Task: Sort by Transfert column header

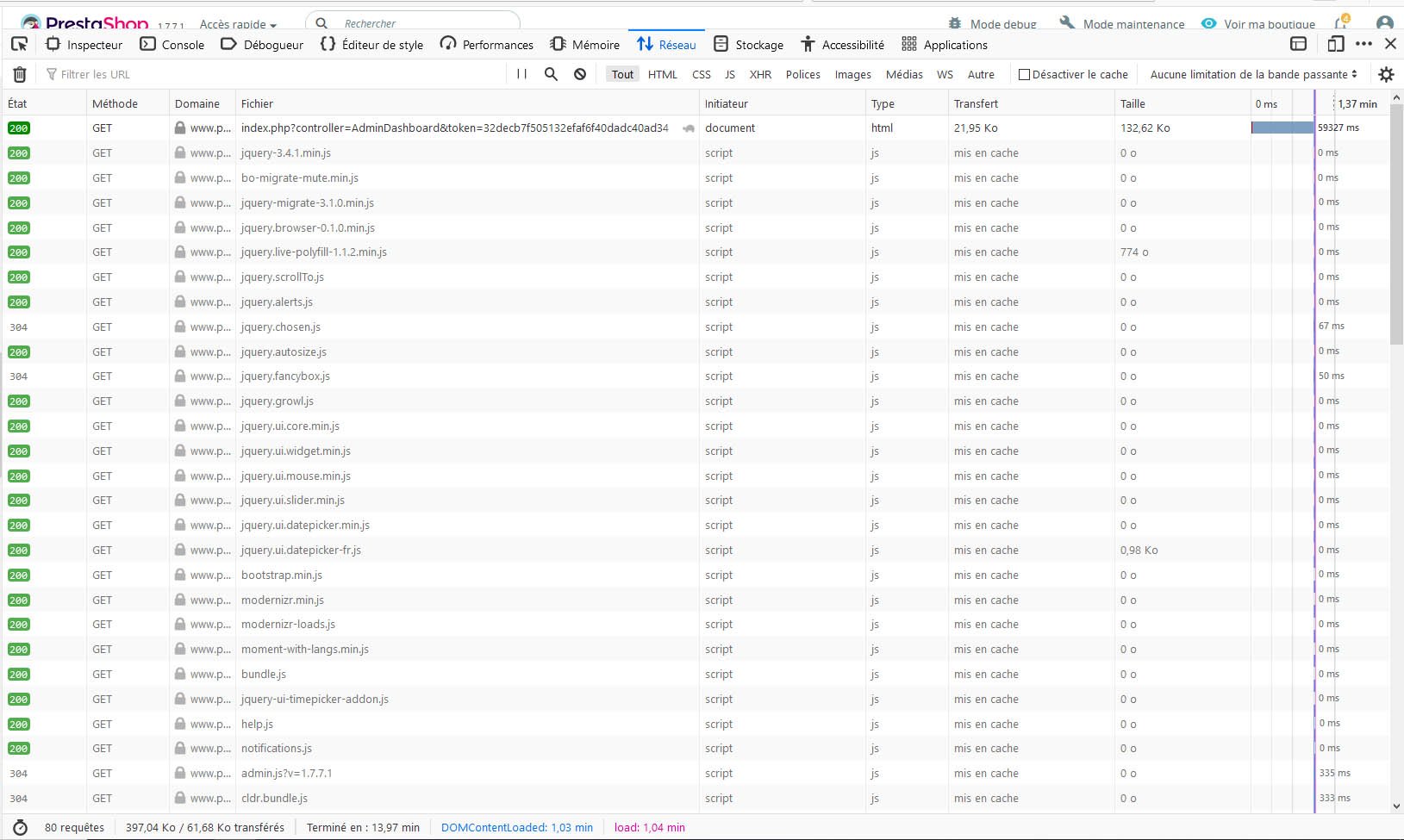Action: point(1031,103)
